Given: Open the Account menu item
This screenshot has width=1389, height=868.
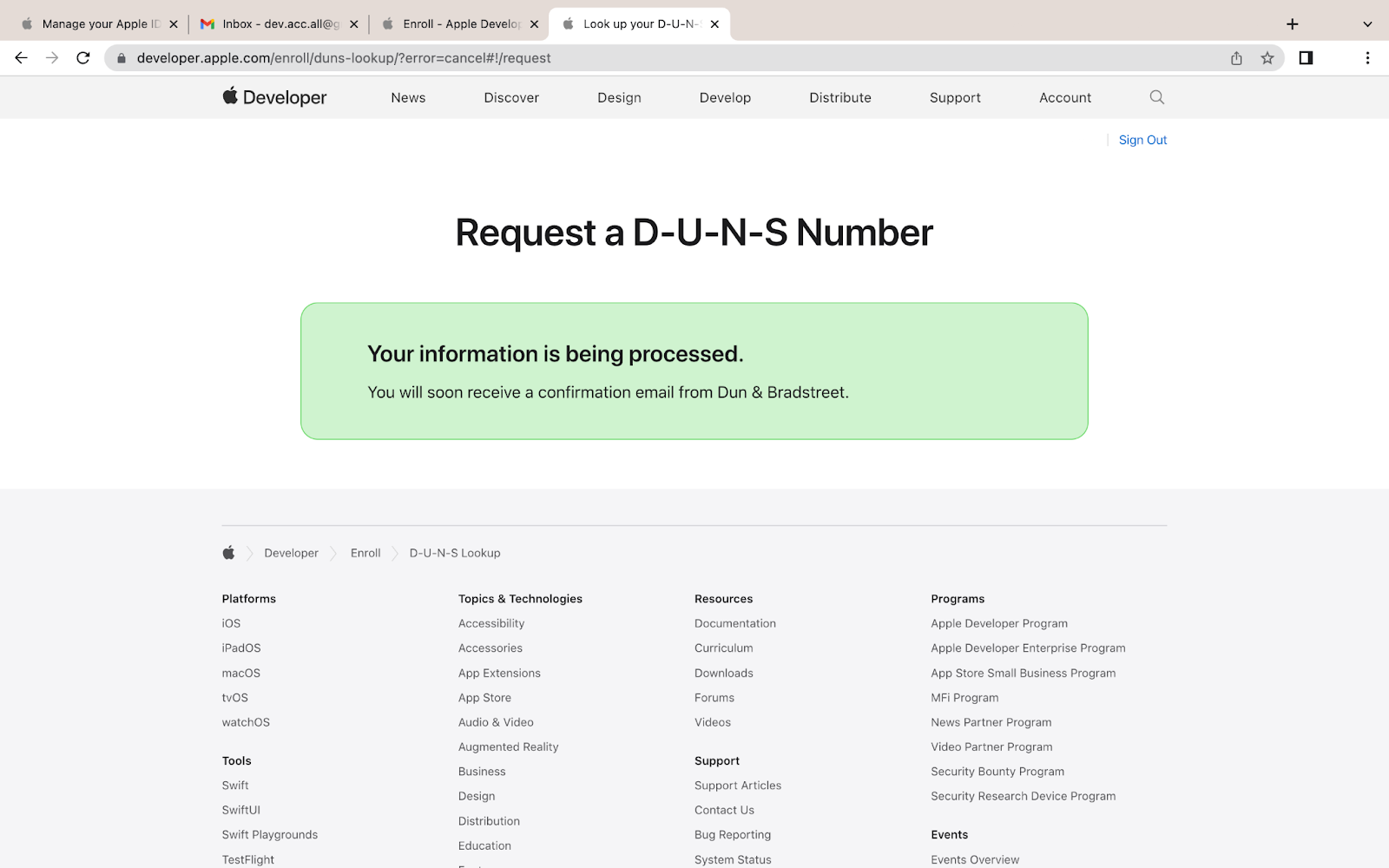Looking at the screenshot, I should tap(1065, 98).
